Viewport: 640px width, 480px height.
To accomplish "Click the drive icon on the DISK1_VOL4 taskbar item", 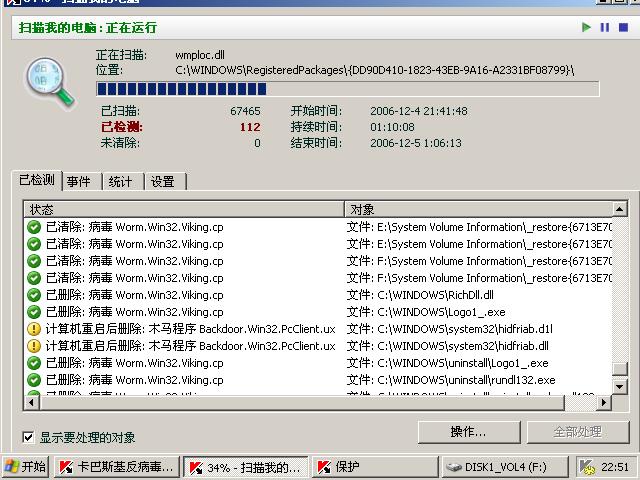I will (x=453, y=467).
